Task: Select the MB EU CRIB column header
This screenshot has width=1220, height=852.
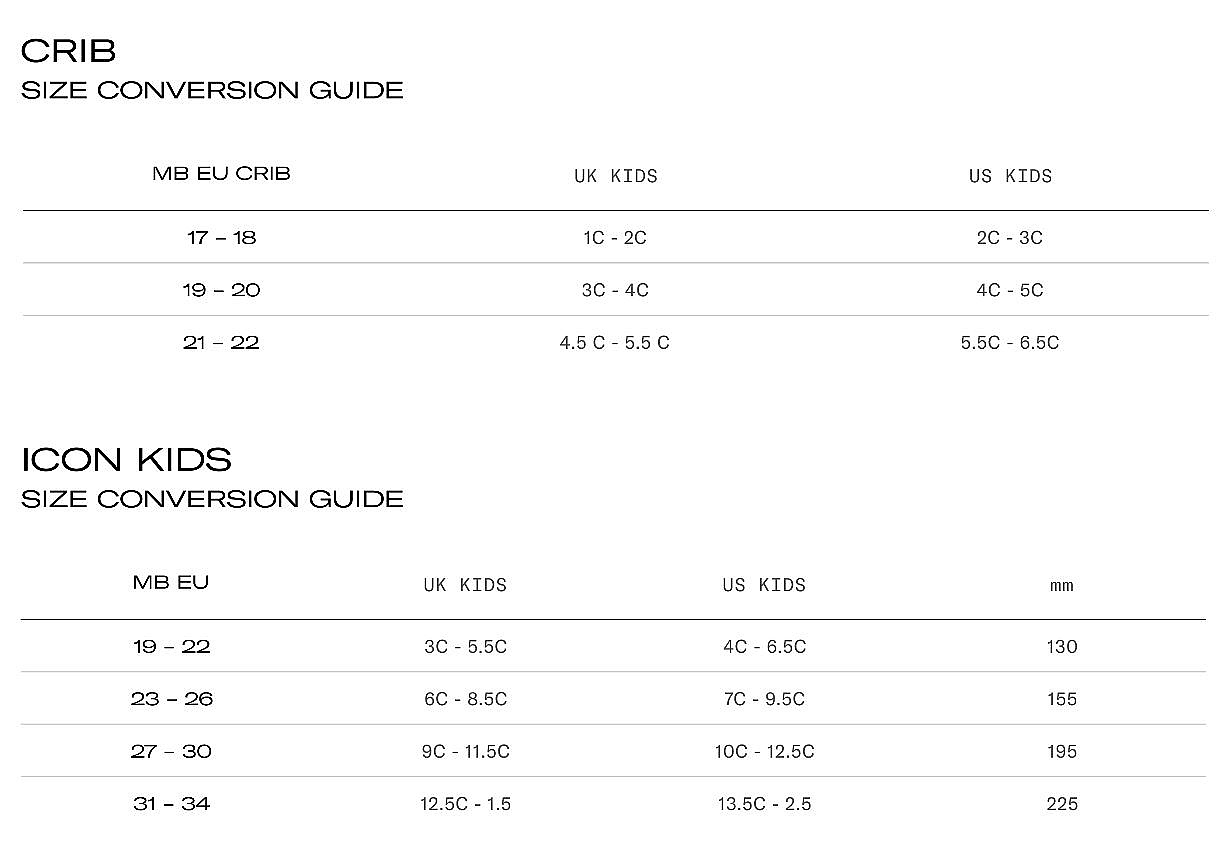Action: pyautogui.click(x=221, y=174)
